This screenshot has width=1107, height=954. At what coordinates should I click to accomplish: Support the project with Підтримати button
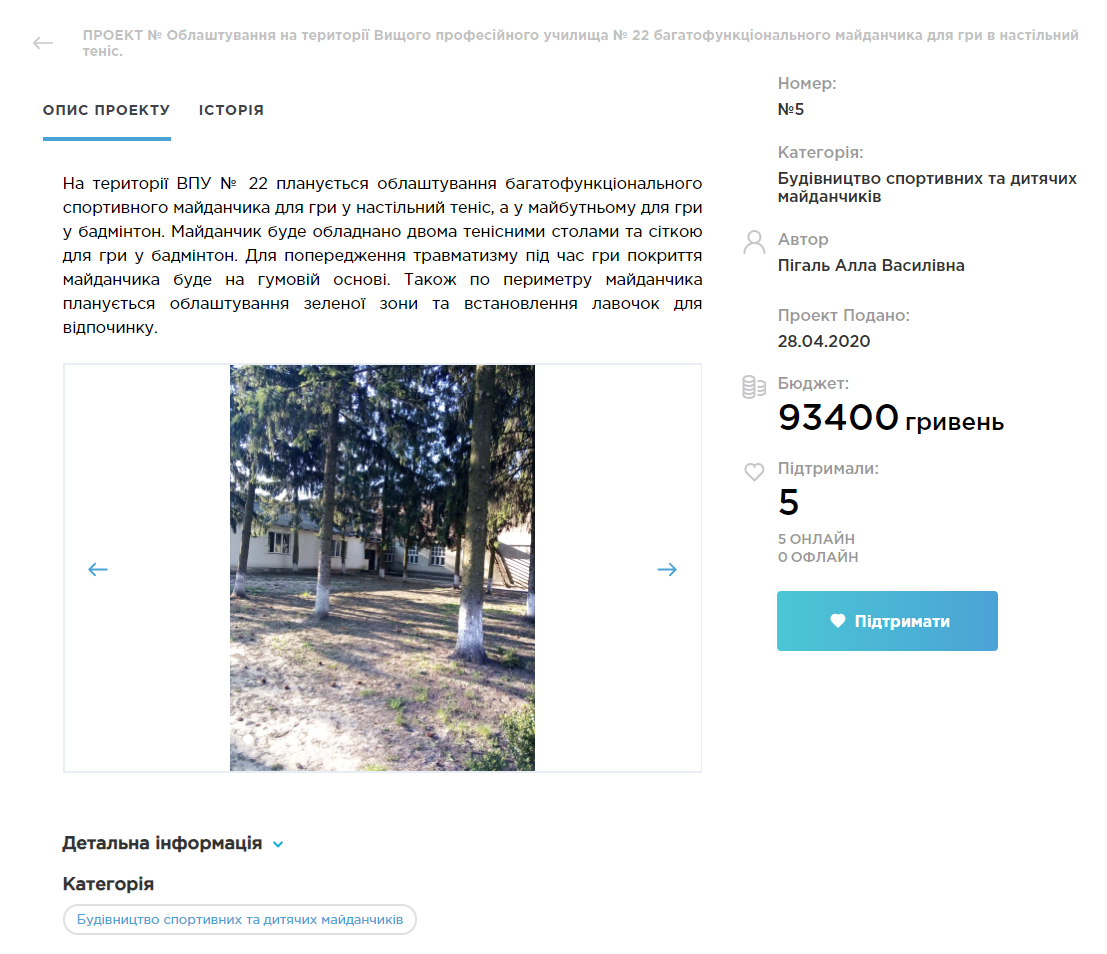click(x=887, y=621)
